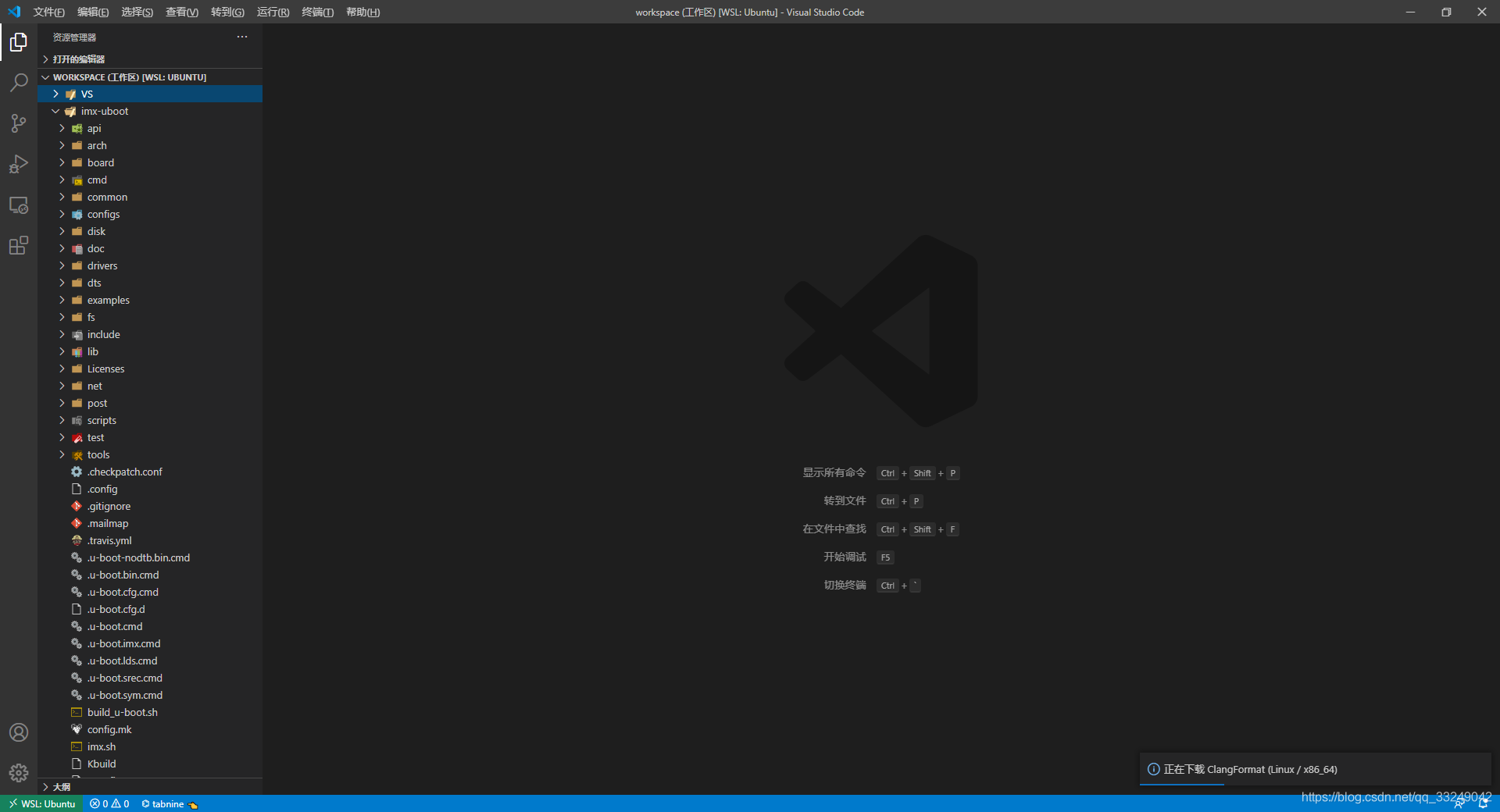Open the Source Control view icon
The width and height of the screenshot is (1500, 812).
19,123
